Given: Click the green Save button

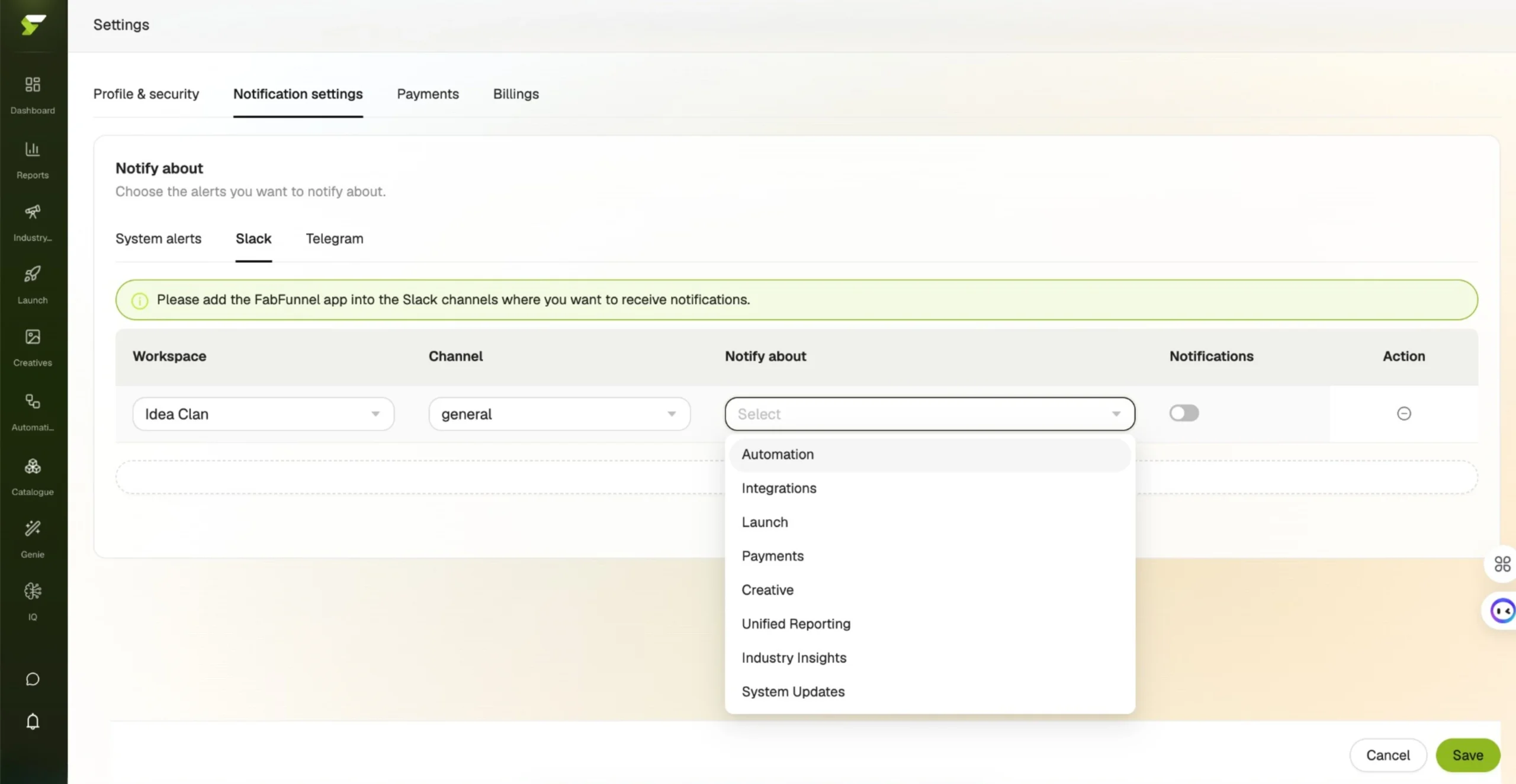Looking at the screenshot, I should point(1468,755).
